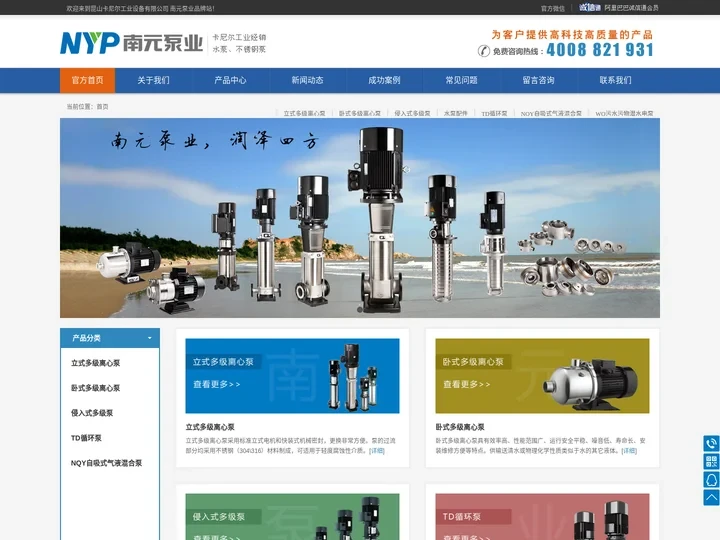720x540 pixels.
Task: Click [详细] link in 立式多级离心泵 description
Action: pyautogui.click(x=377, y=451)
